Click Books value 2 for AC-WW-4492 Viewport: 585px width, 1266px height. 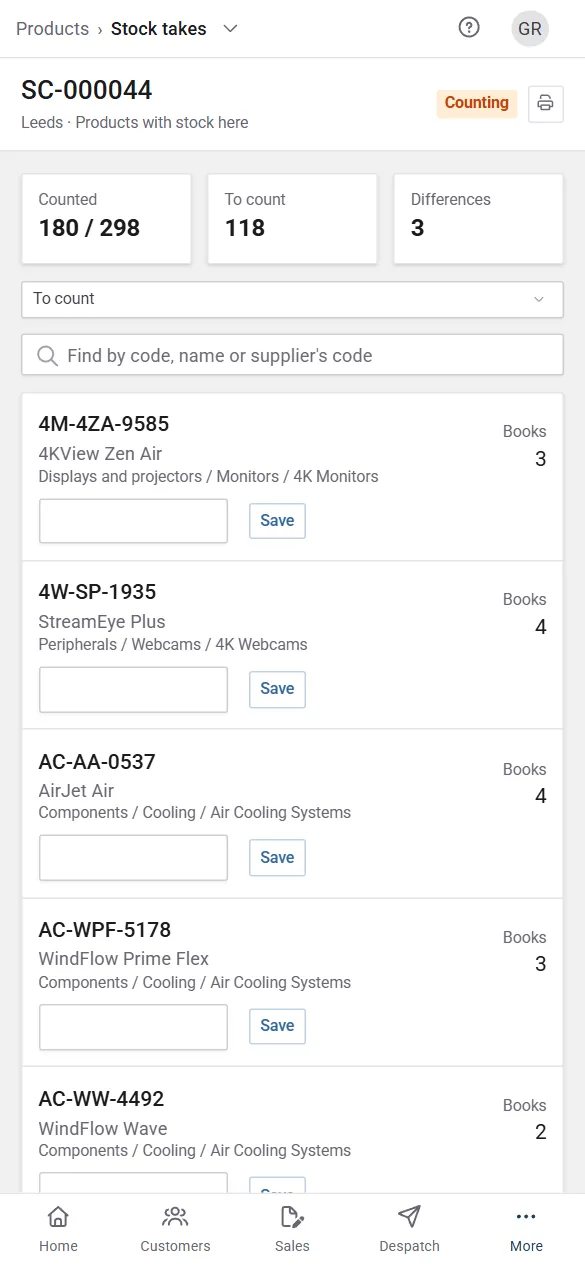(x=541, y=1133)
